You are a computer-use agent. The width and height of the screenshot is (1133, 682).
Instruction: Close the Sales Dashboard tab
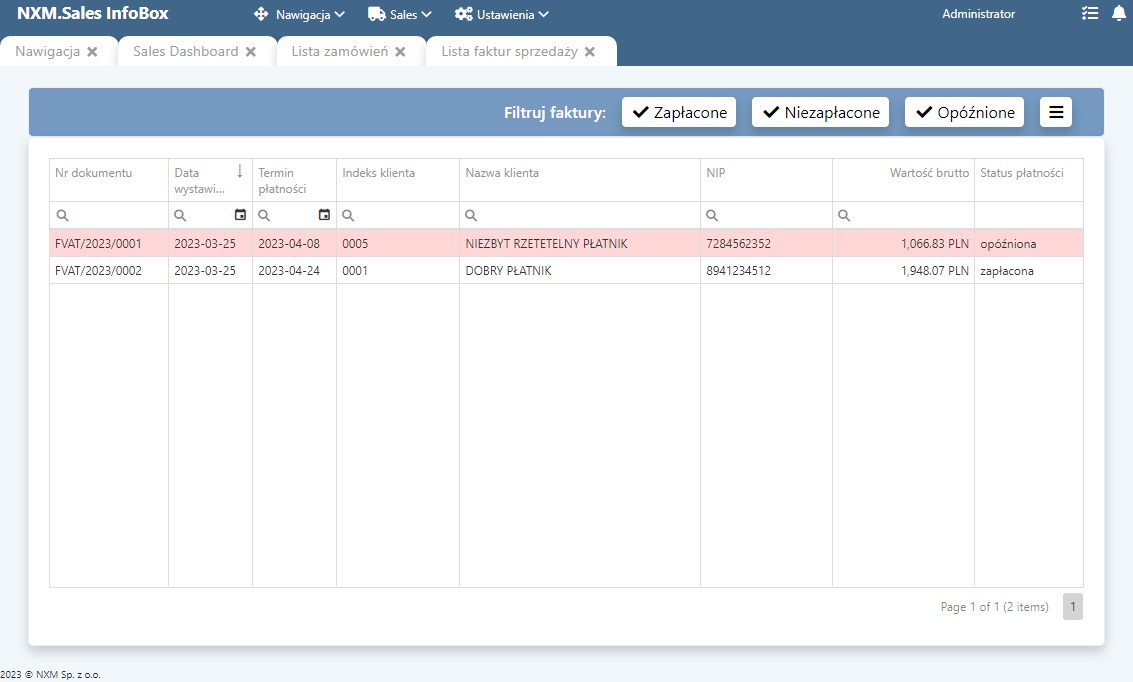pos(251,52)
